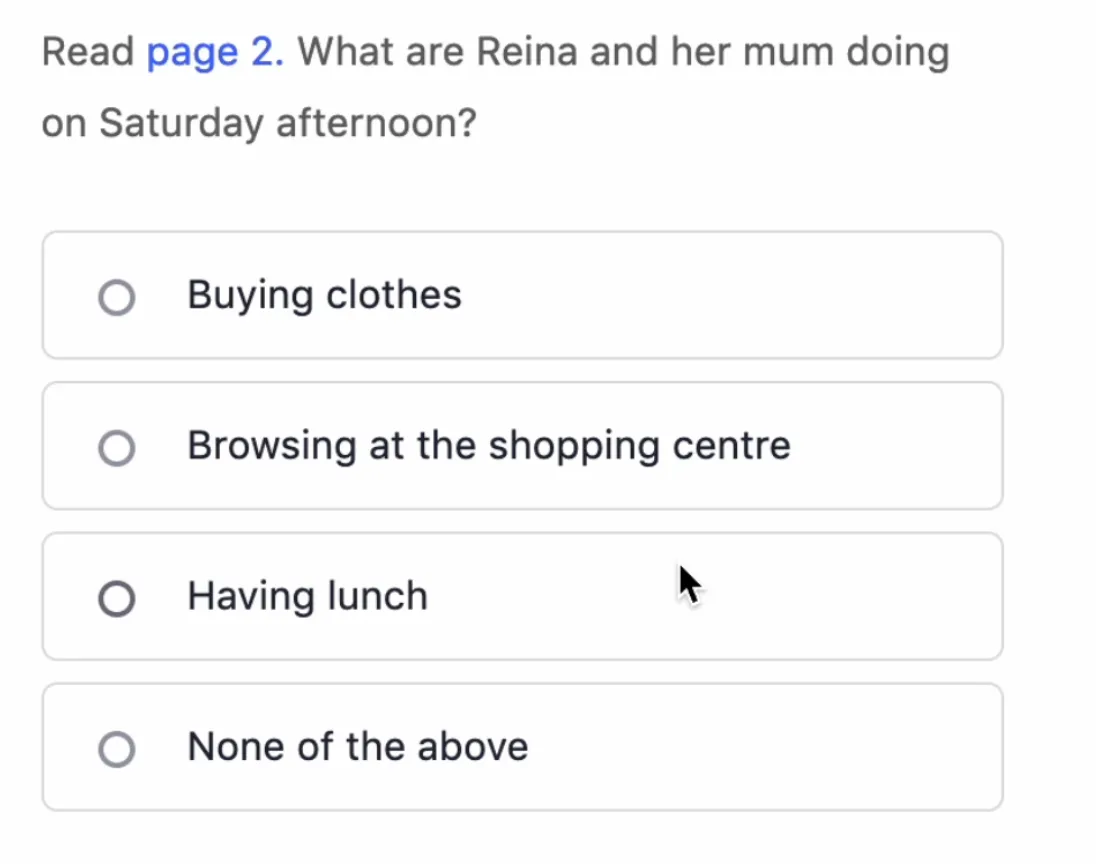The width and height of the screenshot is (1098, 864).
Task: Click the None of the above text
Action: [x=357, y=747]
